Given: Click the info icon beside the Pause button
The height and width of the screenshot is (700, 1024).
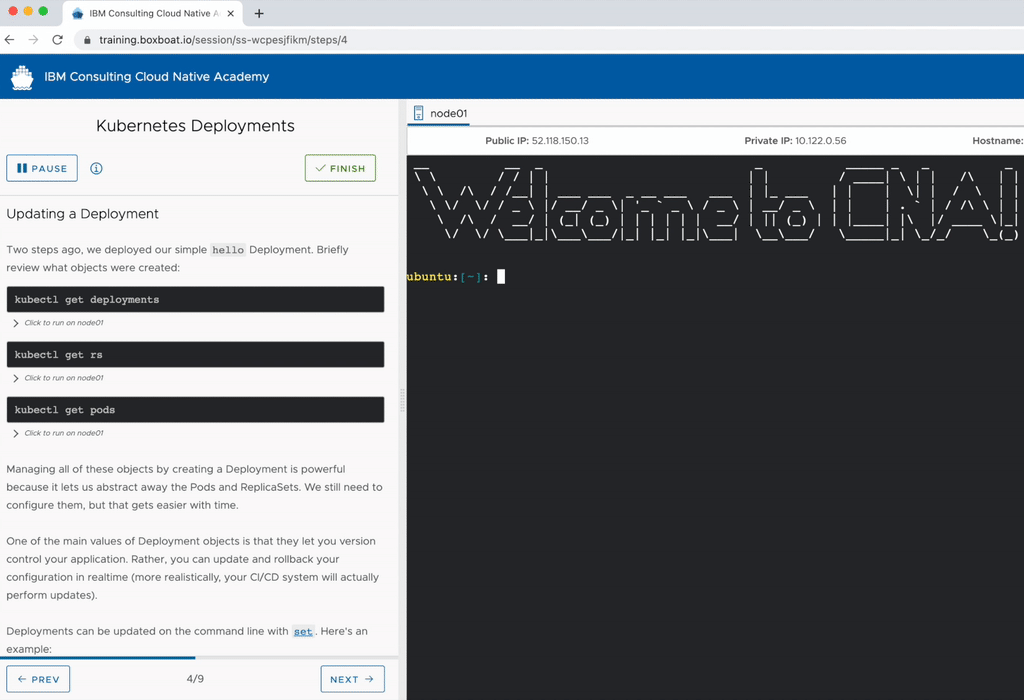Looking at the screenshot, I should click(96, 168).
